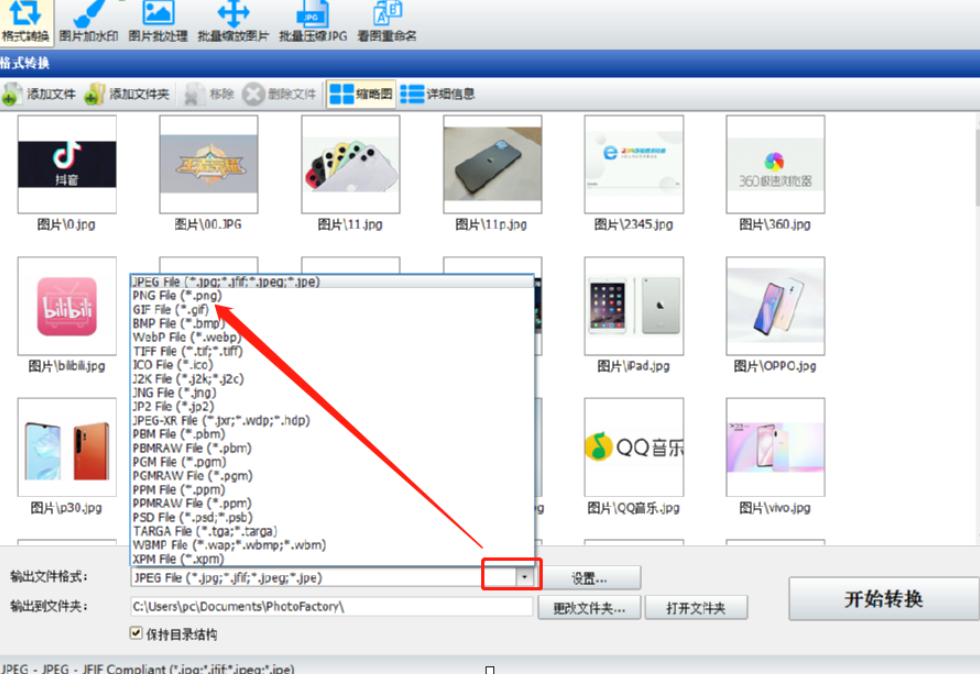
Task: Click the output folder path field
Action: click(331, 606)
